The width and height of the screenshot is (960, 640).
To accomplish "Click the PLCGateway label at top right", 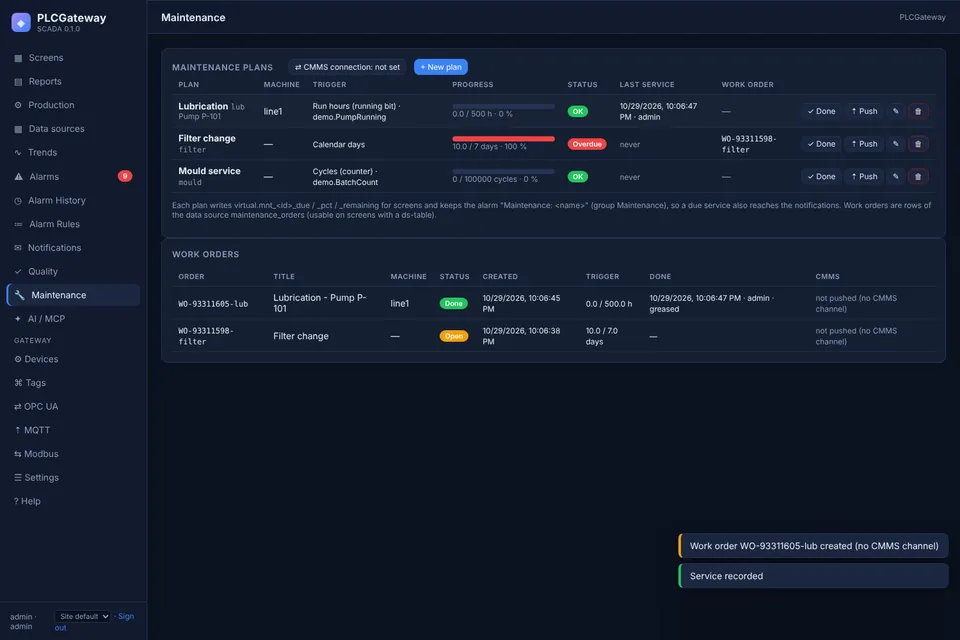I will (x=922, y=17).
